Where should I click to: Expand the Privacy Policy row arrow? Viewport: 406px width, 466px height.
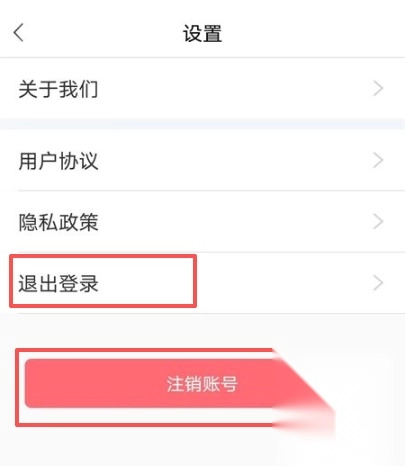(x=378, y=222)
